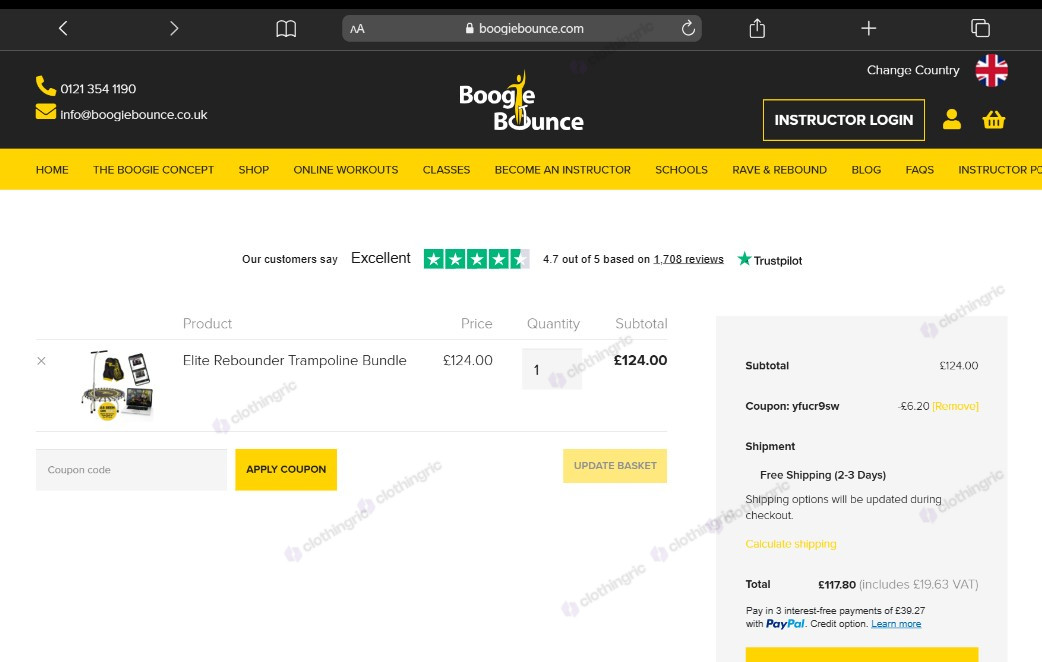Click the quantity field showing 1
The width and height of the screenshot is (1042, 662).
click(x=552, y=369)
